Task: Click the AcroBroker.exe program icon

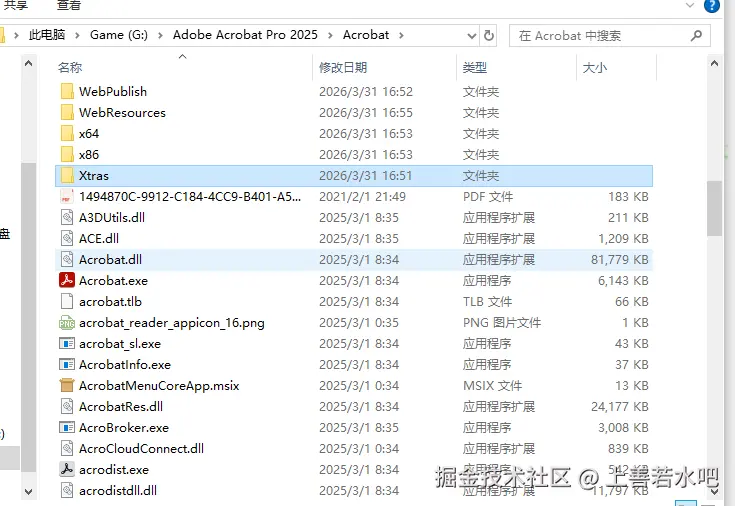Action: (x=67, y=428)
